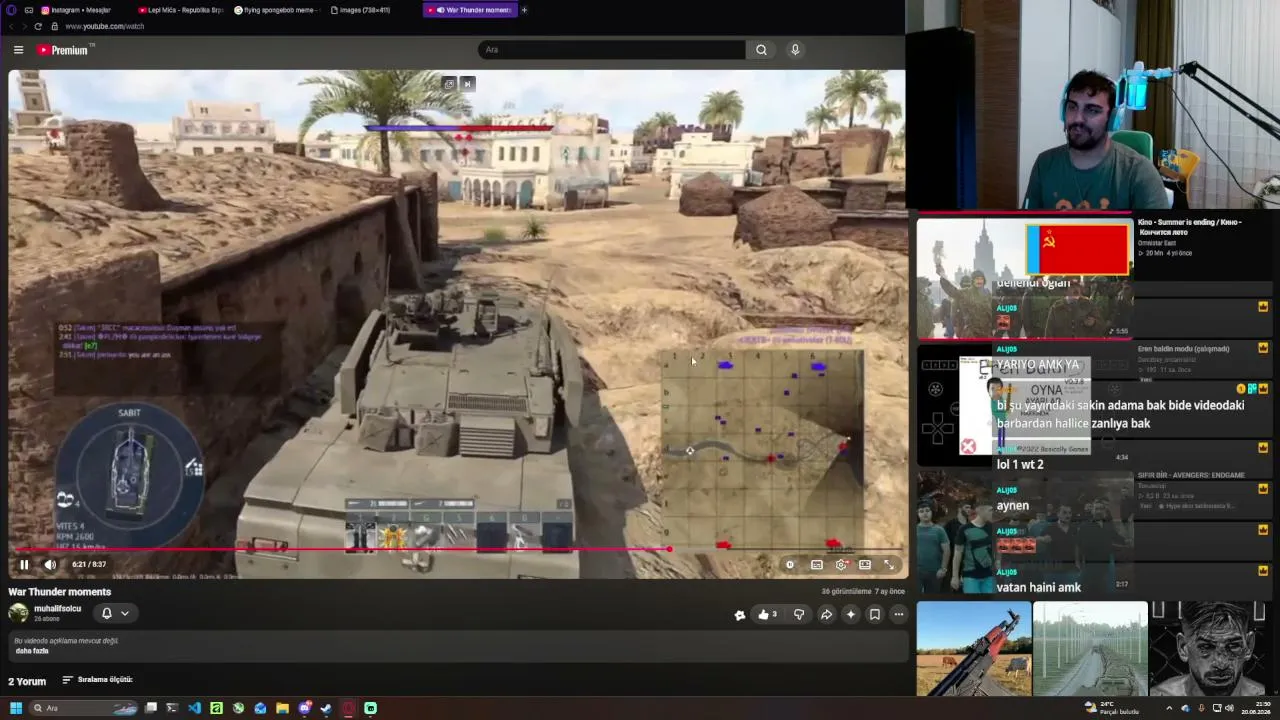The width and height of the screenshot is (1280, 720).
Task: Open the muhalifsolcu channel name link
Action: click(58, 608)
